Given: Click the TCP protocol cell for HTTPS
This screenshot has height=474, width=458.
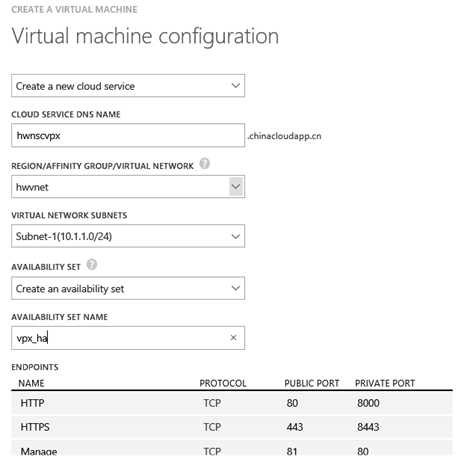Looking at the screenshot, I should click(212, 427).
